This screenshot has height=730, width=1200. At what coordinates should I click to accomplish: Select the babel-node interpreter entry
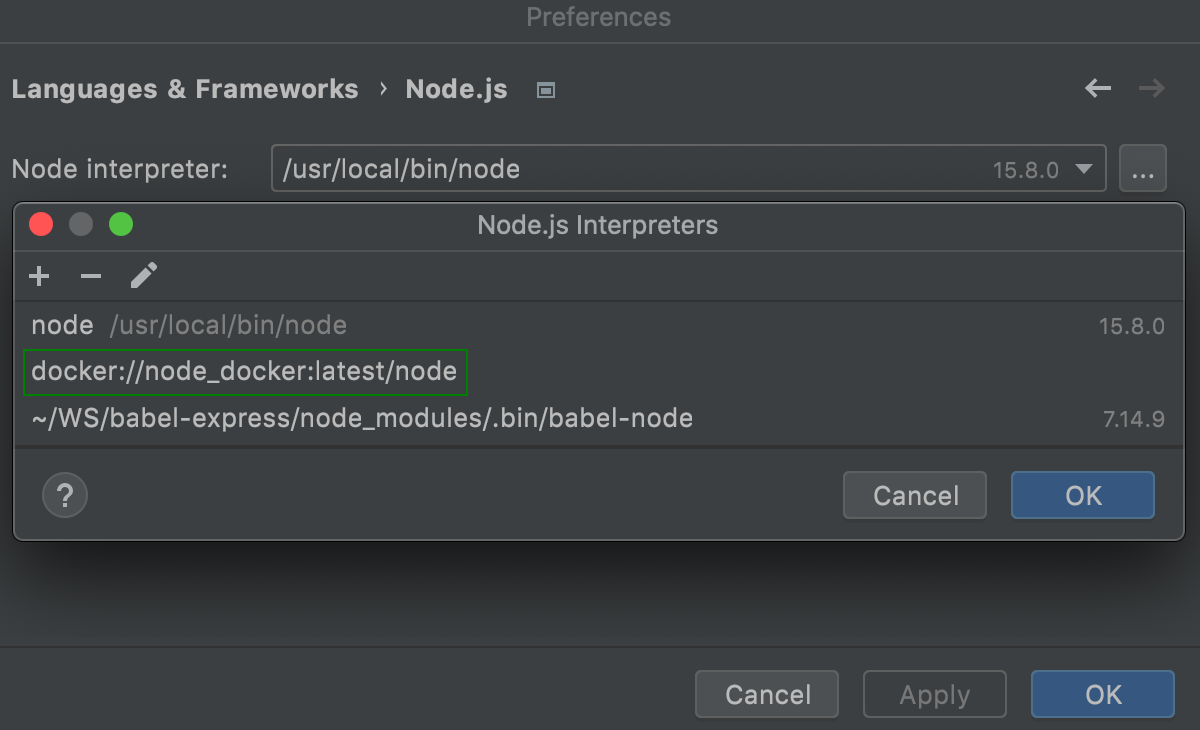(361, 418)
